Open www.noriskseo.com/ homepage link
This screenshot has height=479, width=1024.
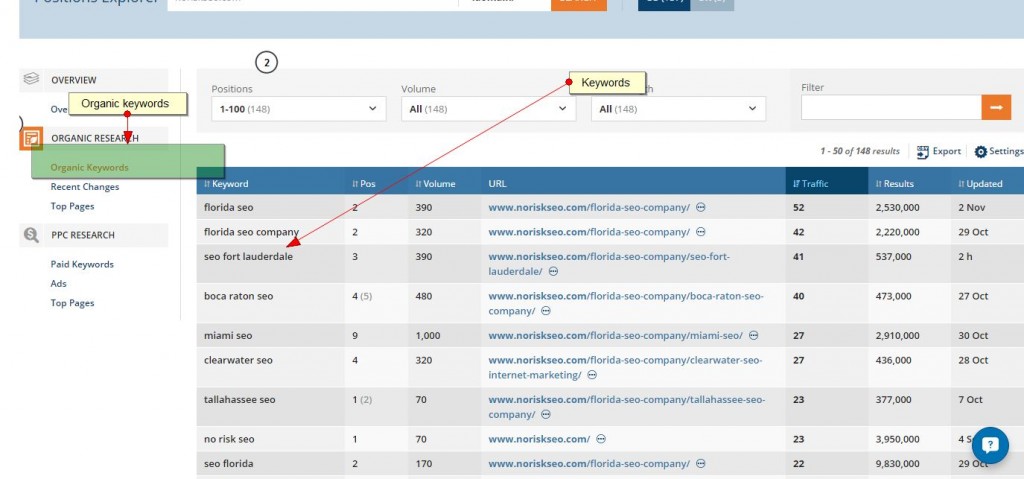[539, 439]
